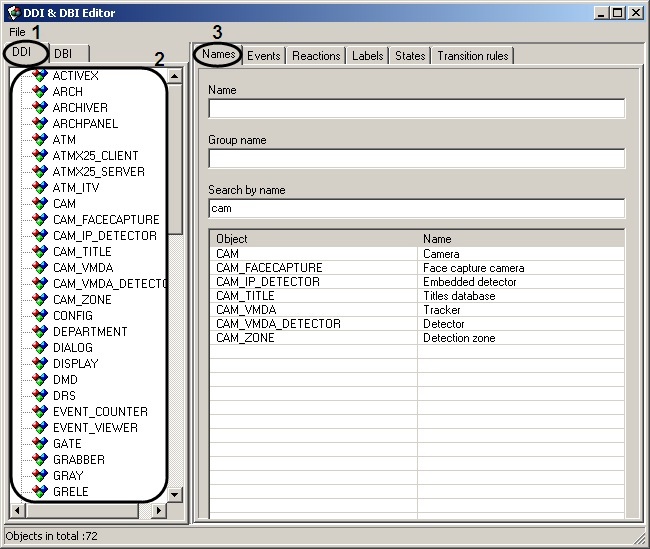The width and height of the screenshot is (650, 549).
Task: Open the File menu
Action: click(x=17, y=32)
